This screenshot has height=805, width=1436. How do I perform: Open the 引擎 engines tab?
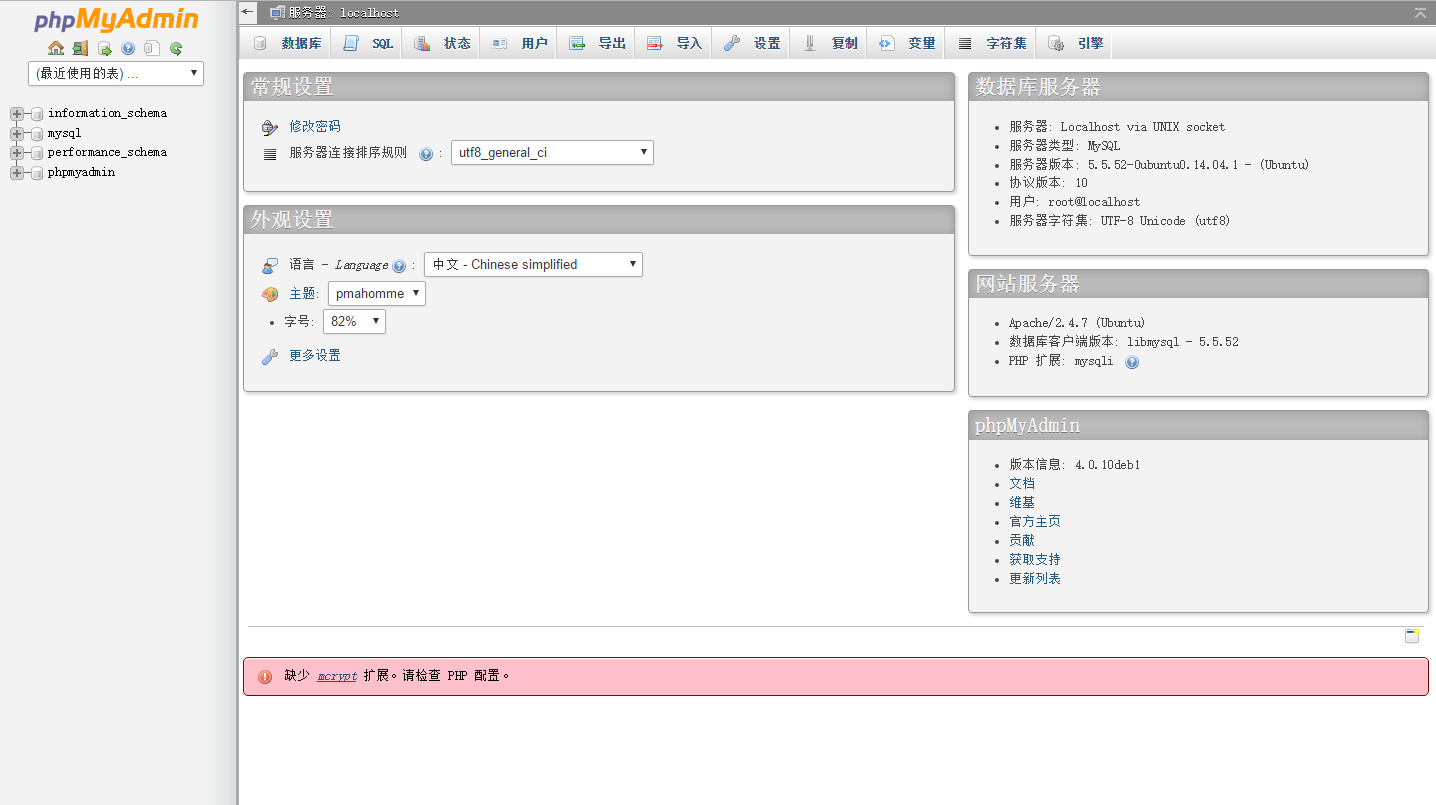[x=1076, y=43]
